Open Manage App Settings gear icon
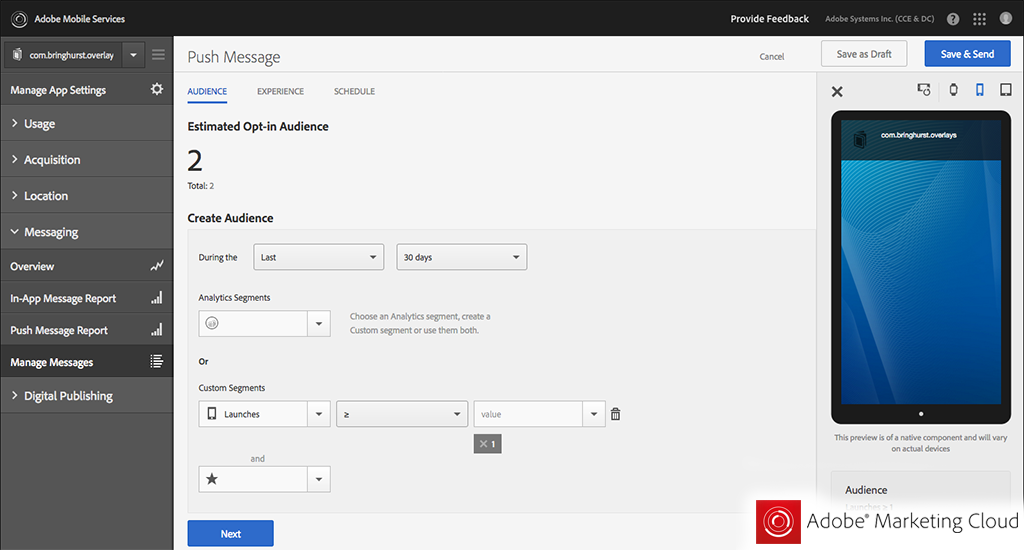Screen dimensions: 1024x550 click(x=156, y=90)
